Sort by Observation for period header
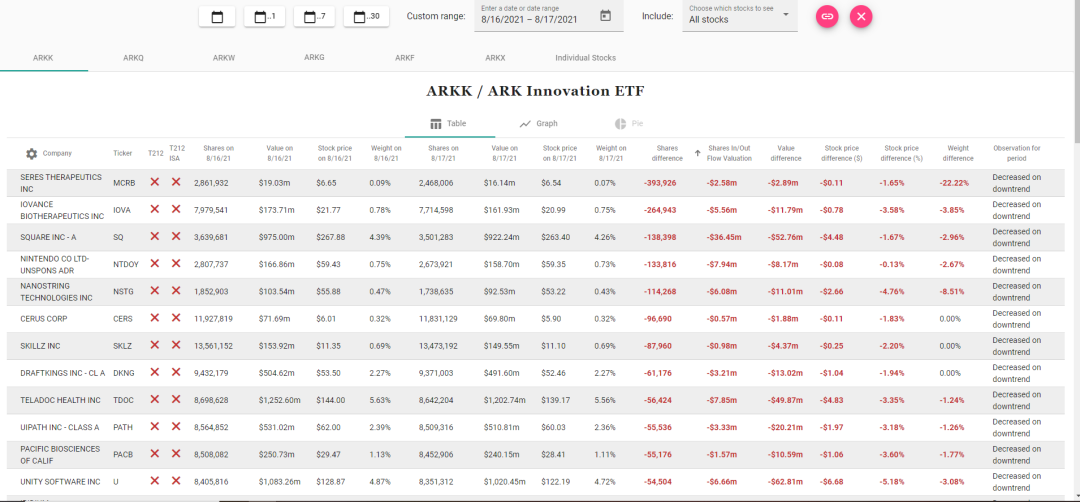 pos(1017,153)
